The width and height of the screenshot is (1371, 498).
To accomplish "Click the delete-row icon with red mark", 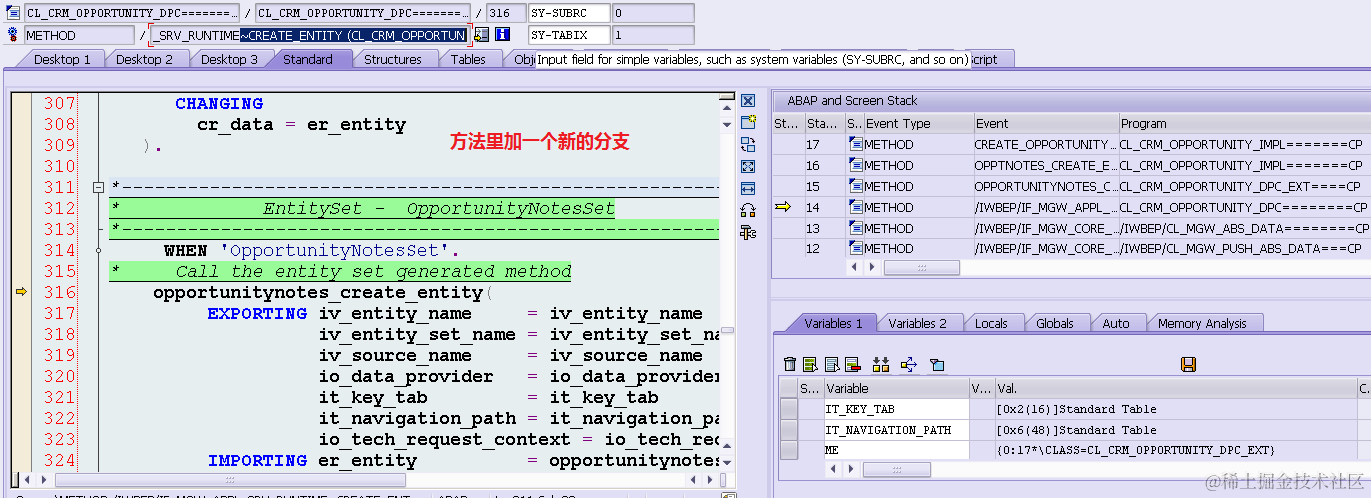I will coord(853,365).
